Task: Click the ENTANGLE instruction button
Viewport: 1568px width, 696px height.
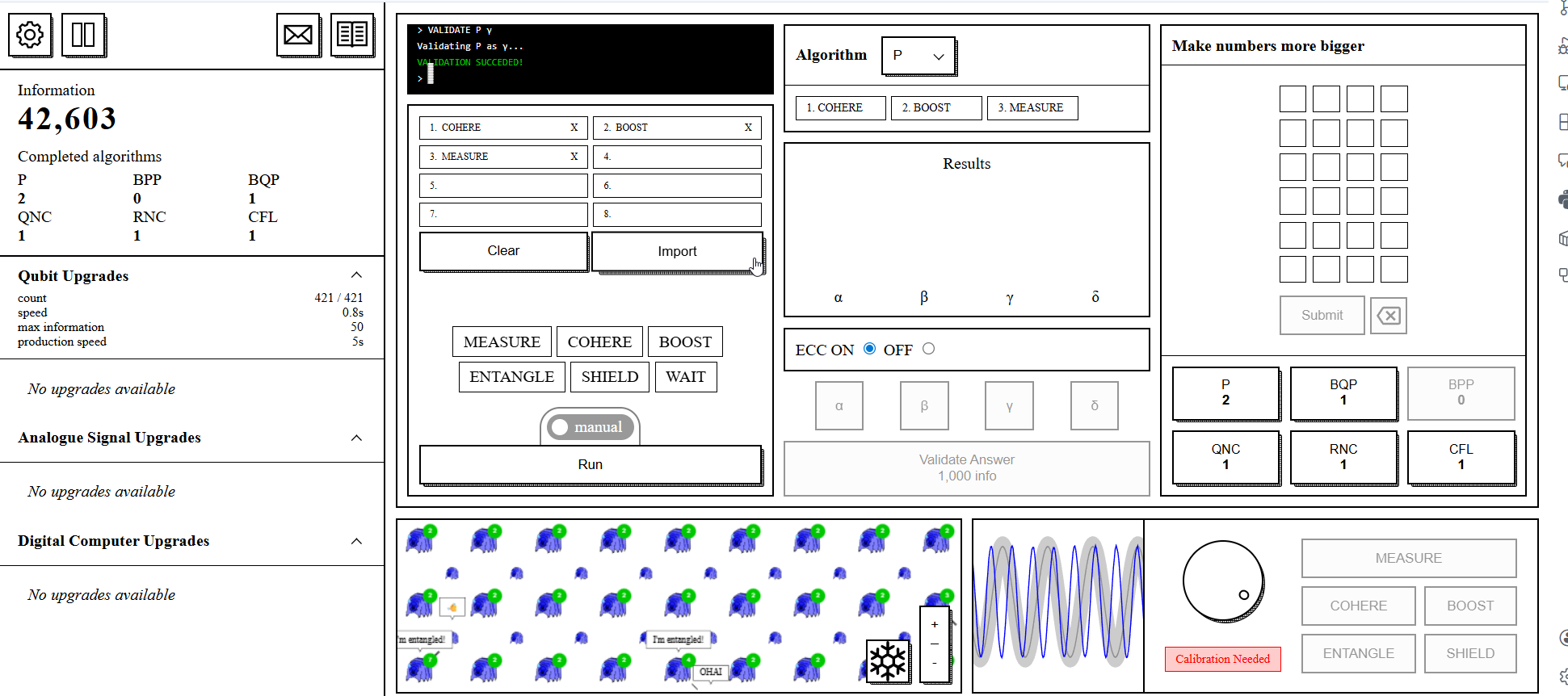Action: click(x=511, y=377)
